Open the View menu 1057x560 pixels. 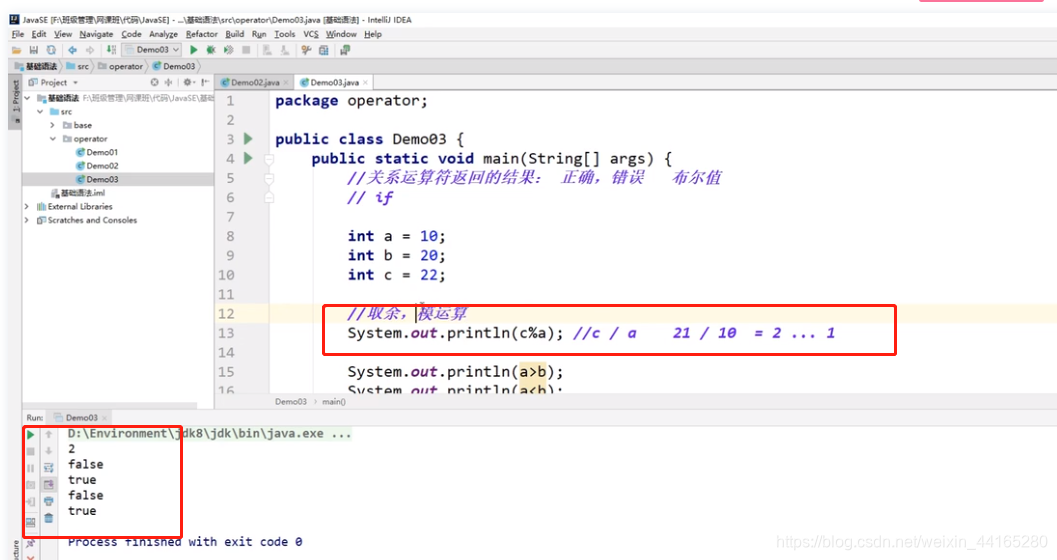(x=63, y=34)
